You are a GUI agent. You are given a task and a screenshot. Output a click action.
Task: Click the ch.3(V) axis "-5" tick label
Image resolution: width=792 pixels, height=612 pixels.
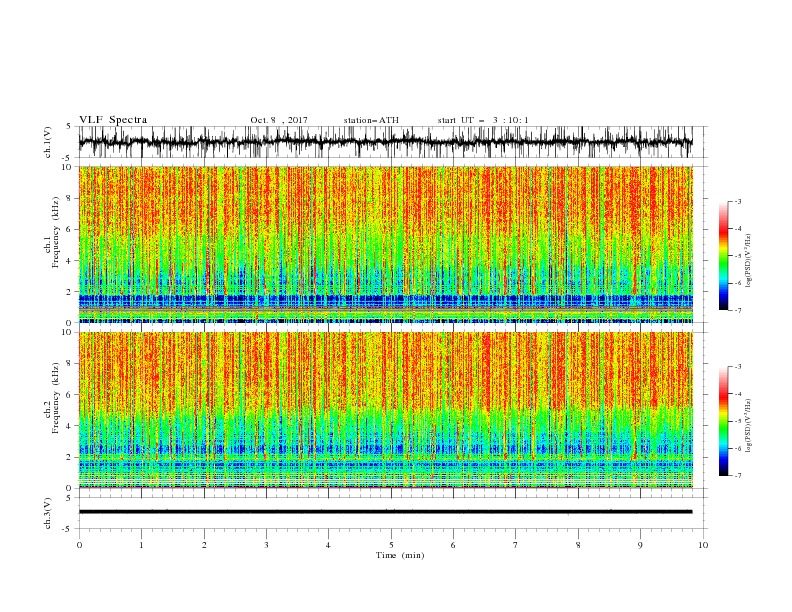68,529
